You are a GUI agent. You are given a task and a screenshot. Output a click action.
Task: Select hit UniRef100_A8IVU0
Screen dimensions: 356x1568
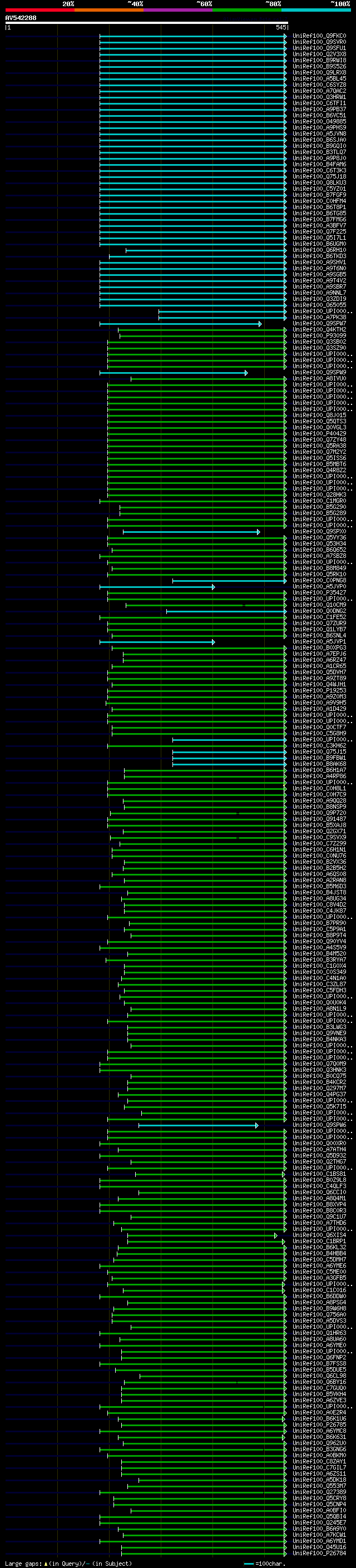click(x=319, y=379)
